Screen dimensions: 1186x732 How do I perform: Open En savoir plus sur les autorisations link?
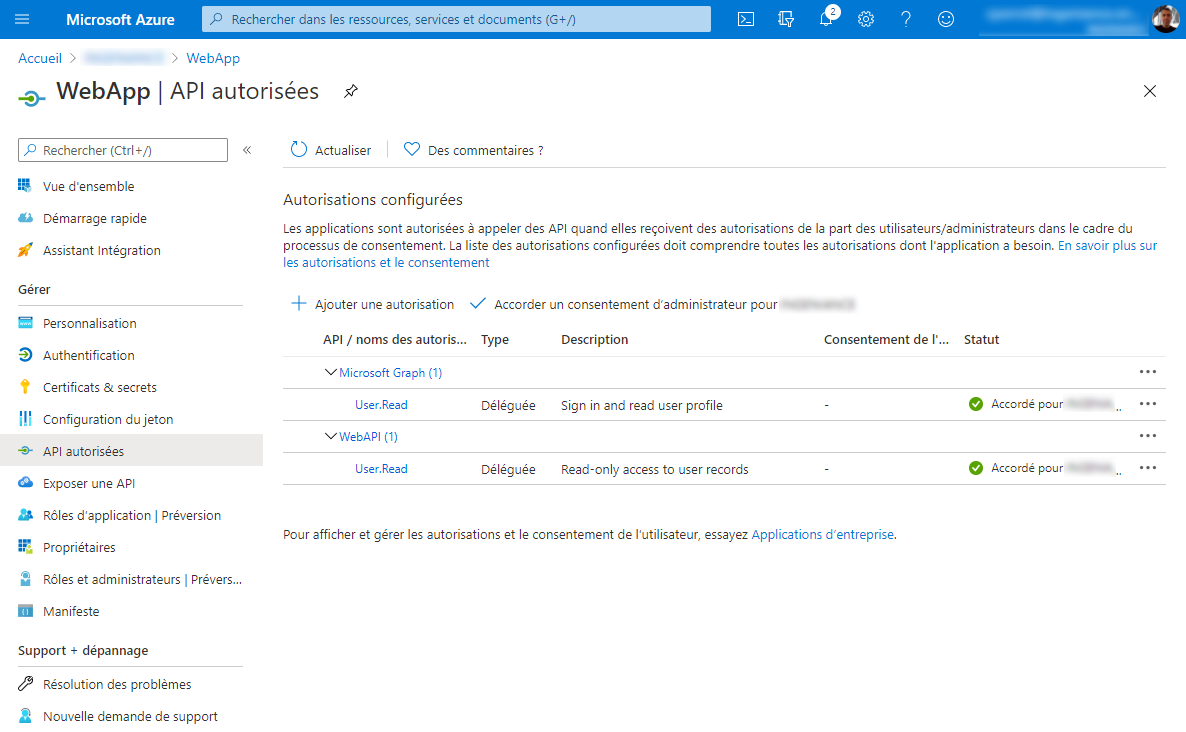720,254
